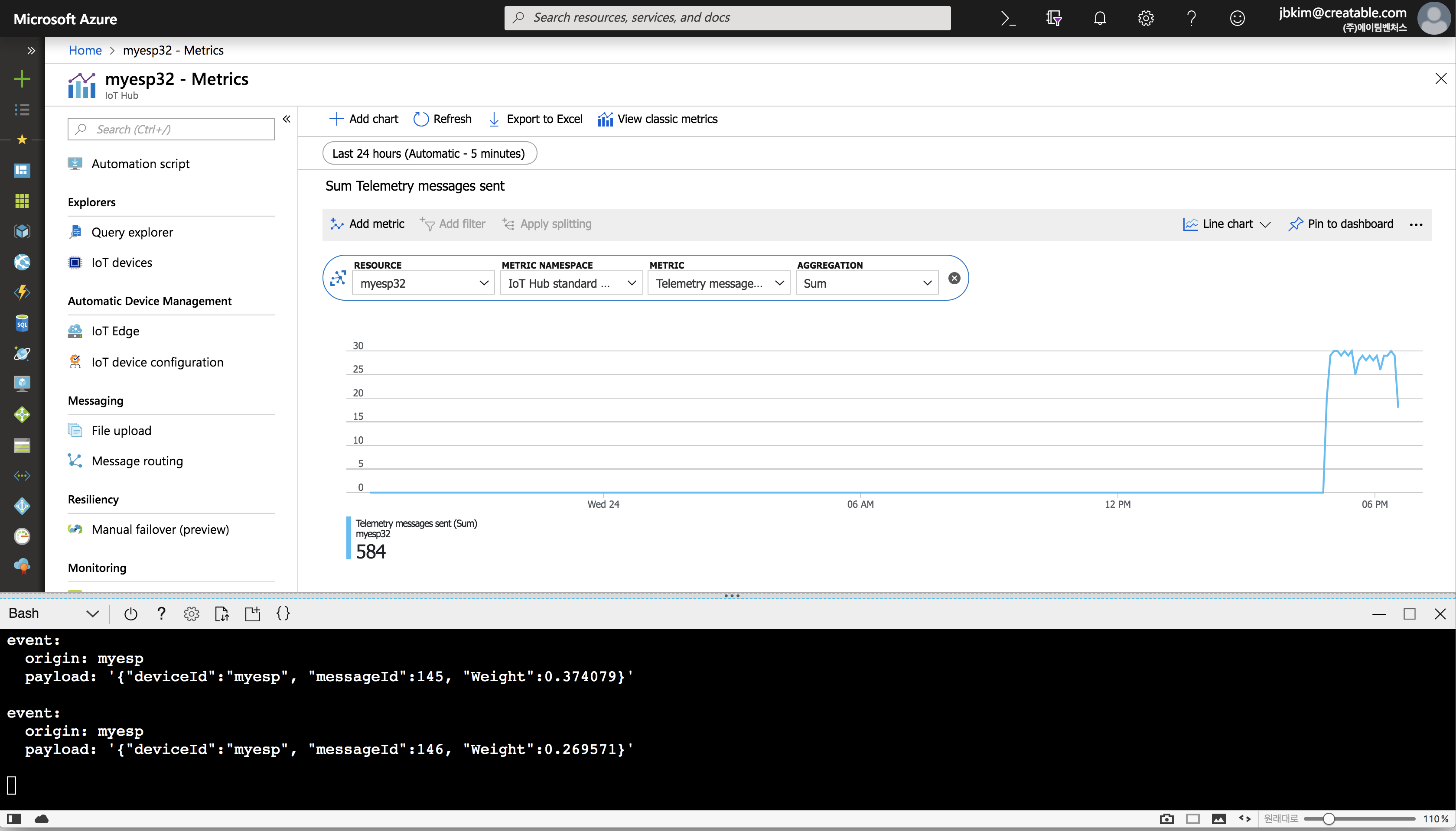The image size is (1456, 831).
Task: Remove the metric with the X
Action: (x=954, y=278)
